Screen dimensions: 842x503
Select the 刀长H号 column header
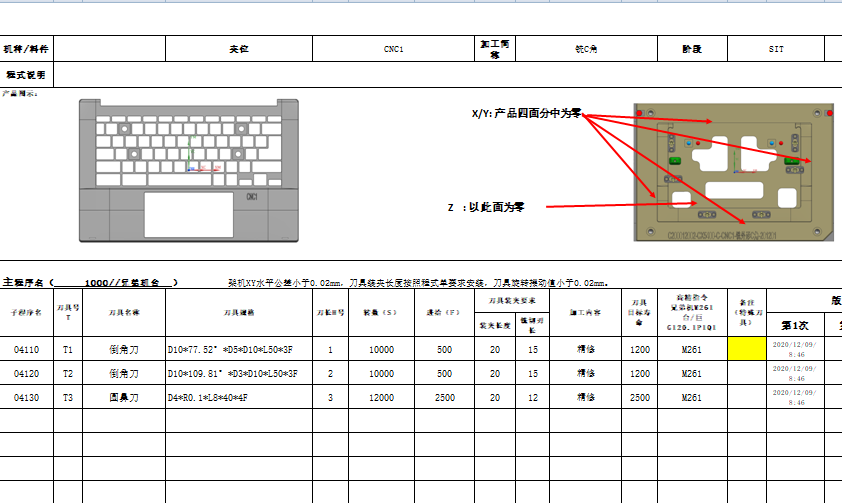click(330, 312)
